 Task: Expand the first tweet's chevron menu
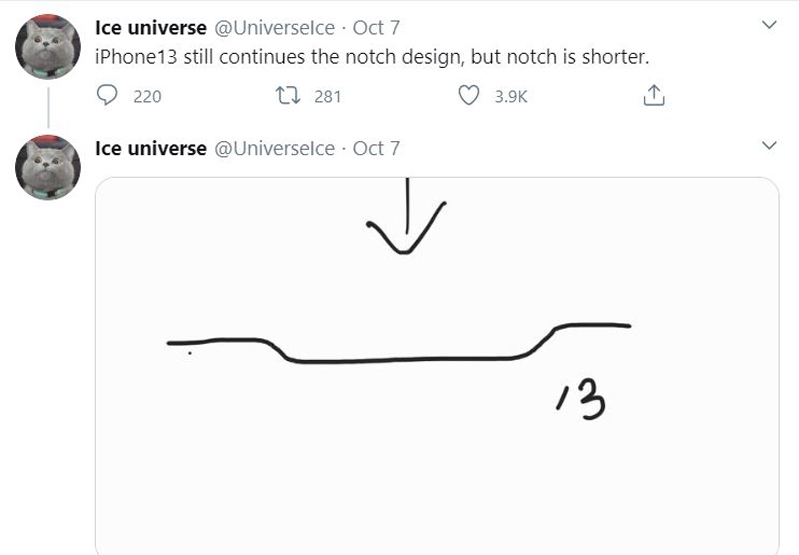click(769, 25)
